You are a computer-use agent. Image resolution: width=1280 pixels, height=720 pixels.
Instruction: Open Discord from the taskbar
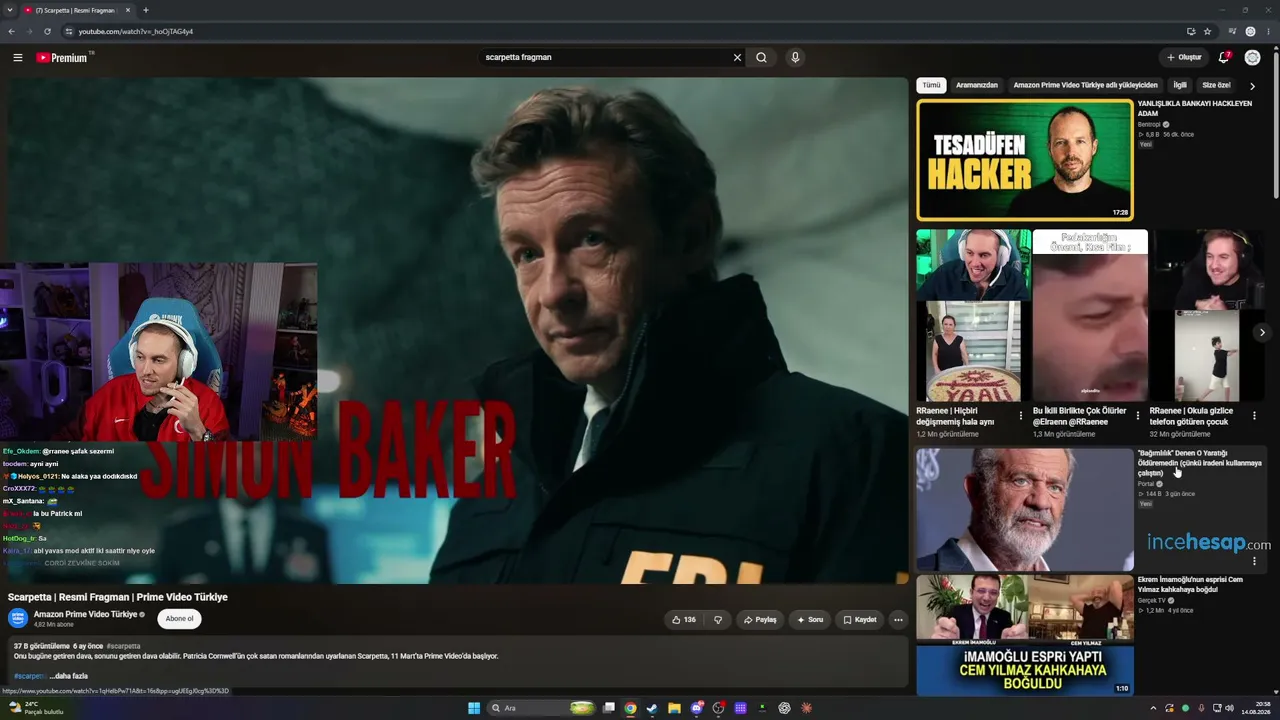click(697, 708)
